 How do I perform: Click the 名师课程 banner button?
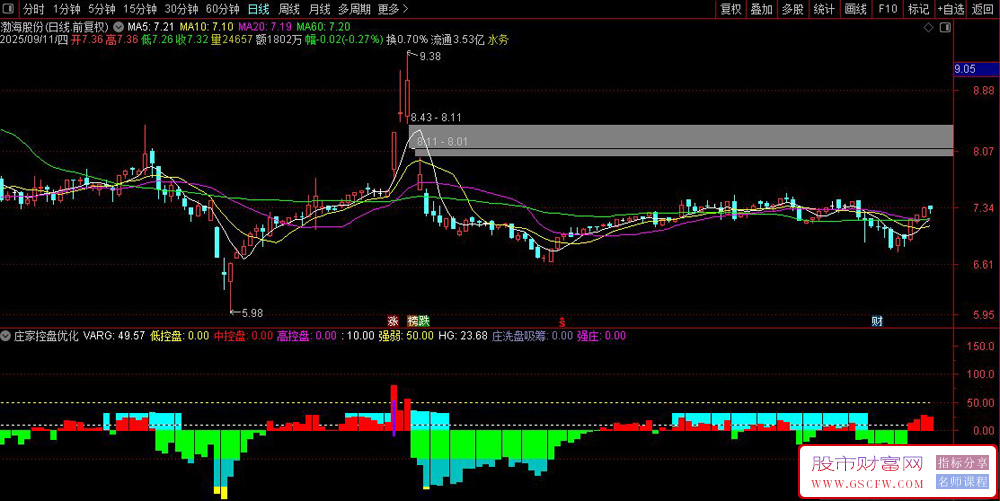962,482
